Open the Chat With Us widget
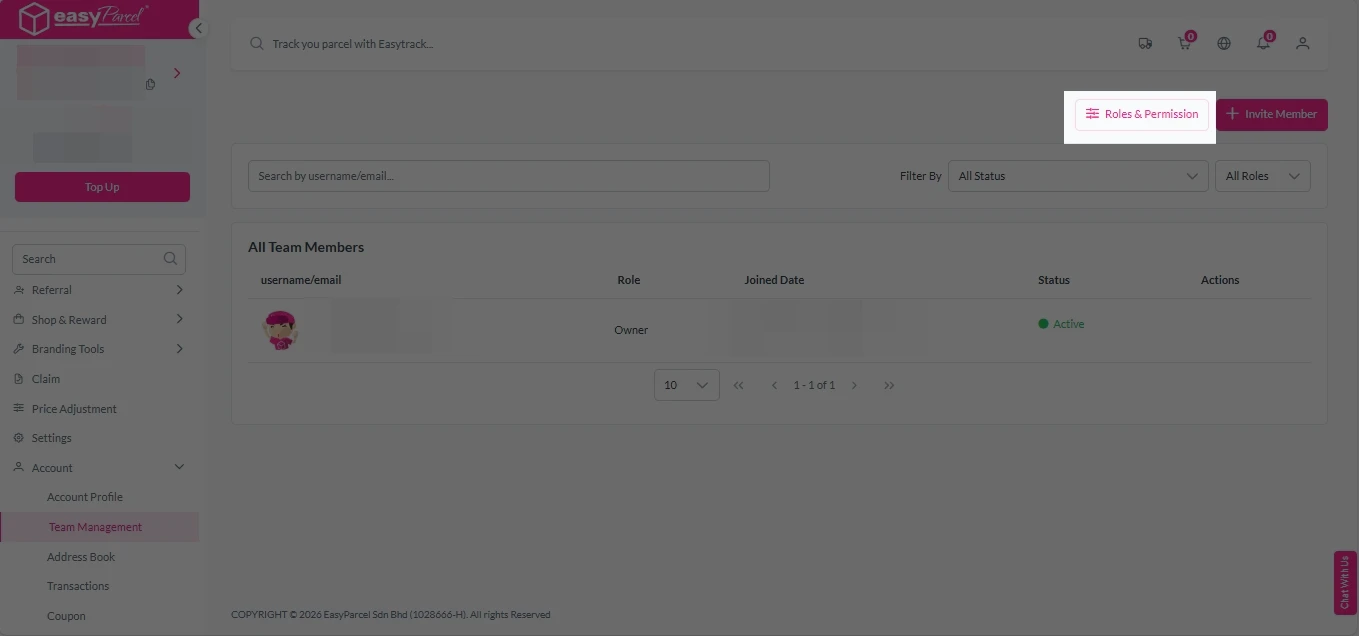This screenshot has width=1359, height=636. click(1345, 582)
